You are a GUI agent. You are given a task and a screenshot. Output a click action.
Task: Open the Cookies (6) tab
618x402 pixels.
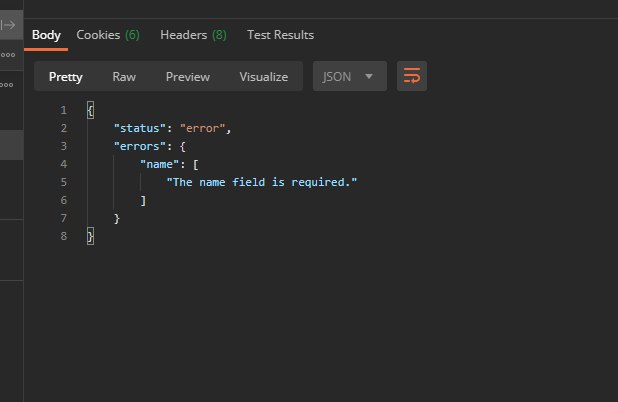(x=108, y=35)
